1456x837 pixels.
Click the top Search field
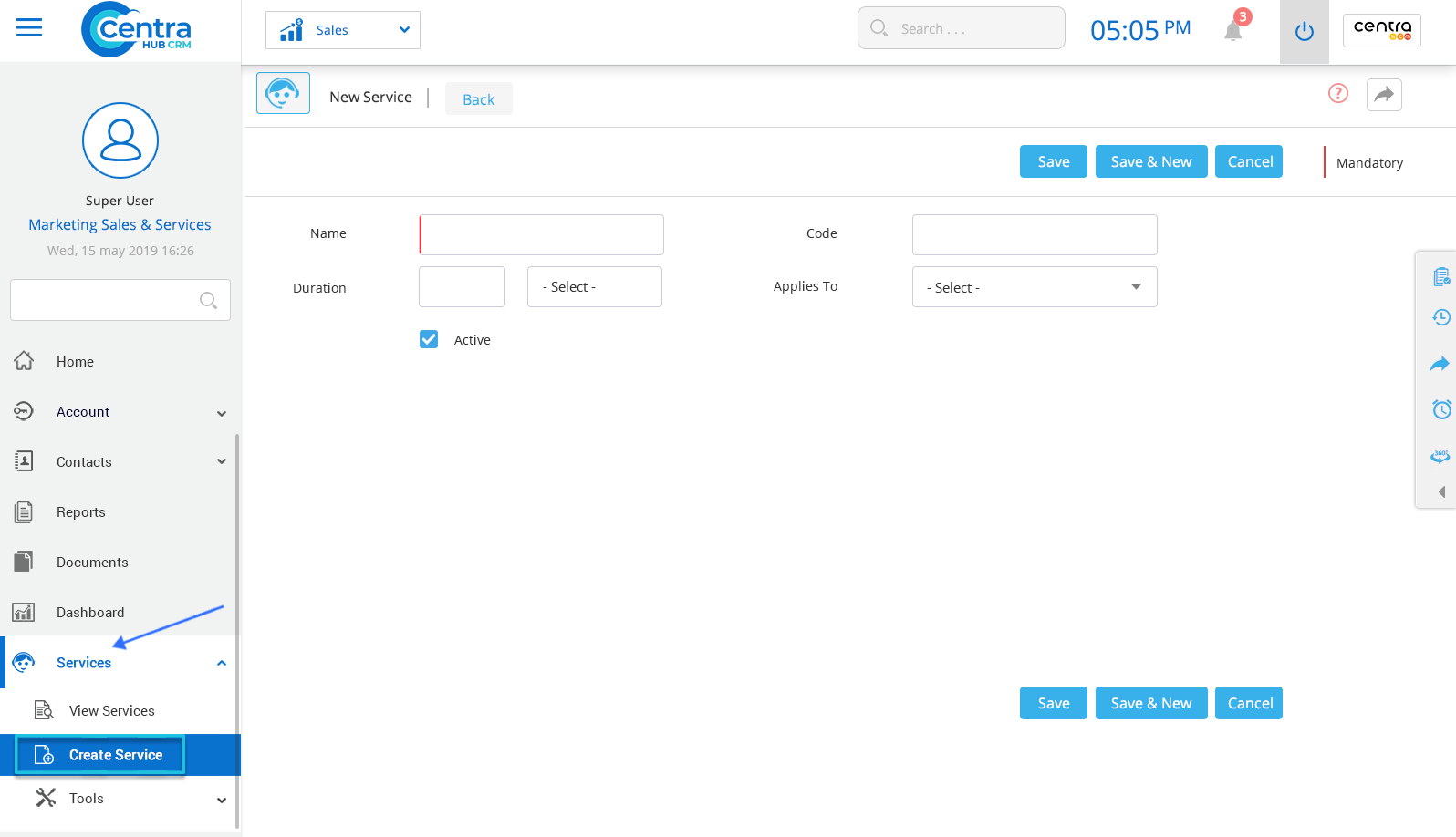click(x=962, y=28)
